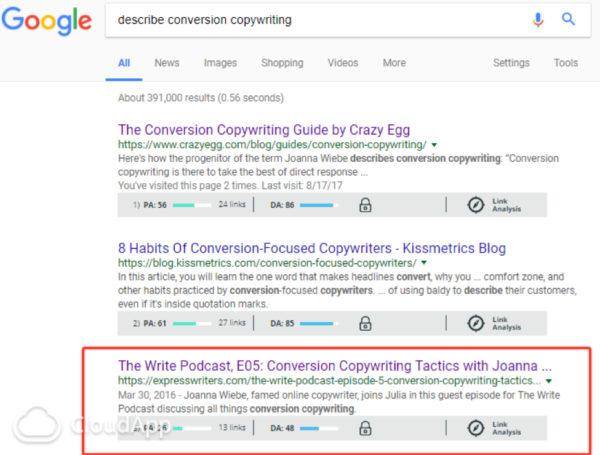Click the blog.kissmetrics.com green URL

coord(267,263)
